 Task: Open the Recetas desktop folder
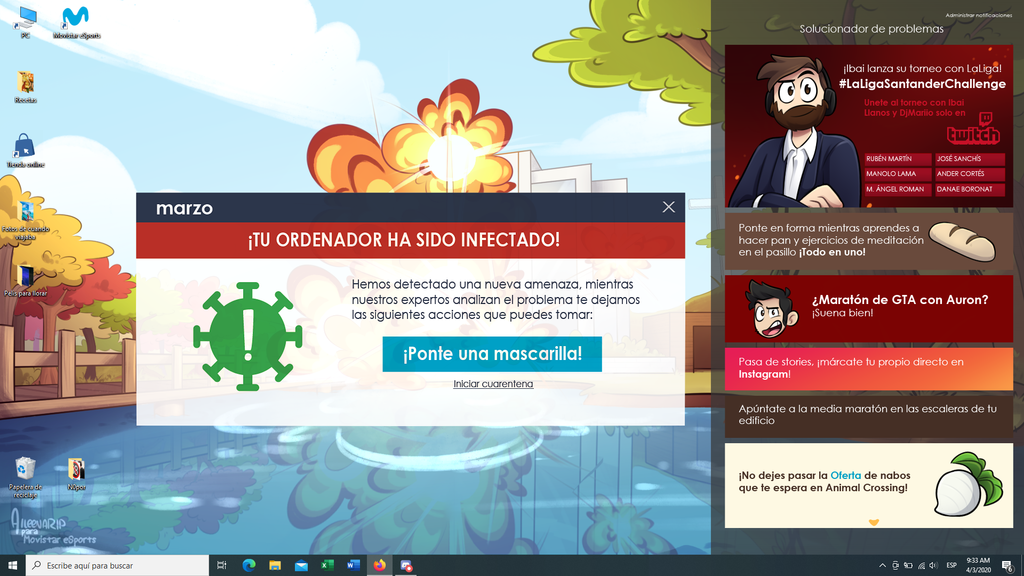25,87
